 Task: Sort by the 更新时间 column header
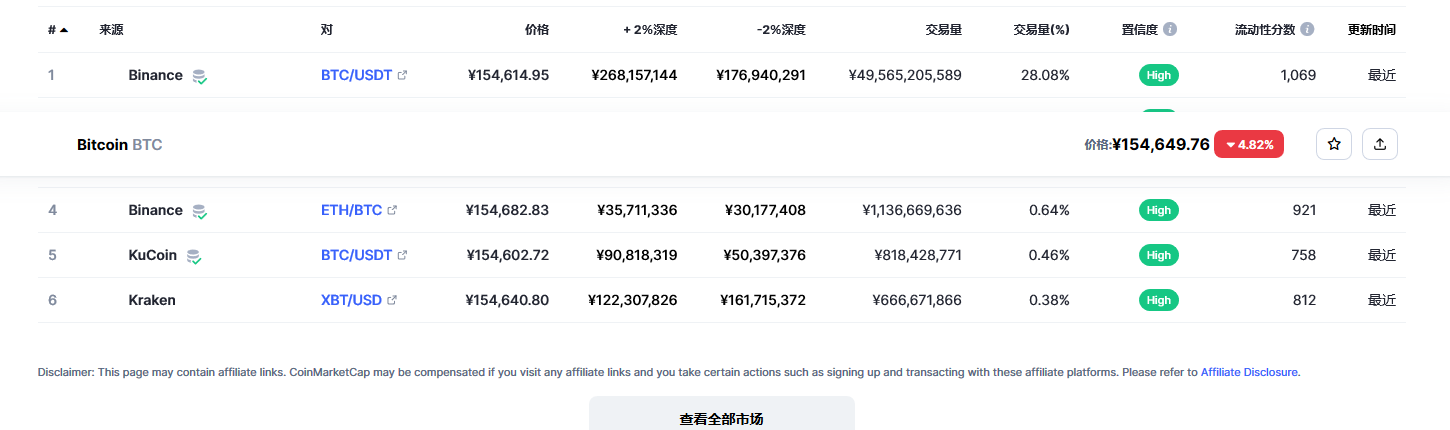point(1371,30)
